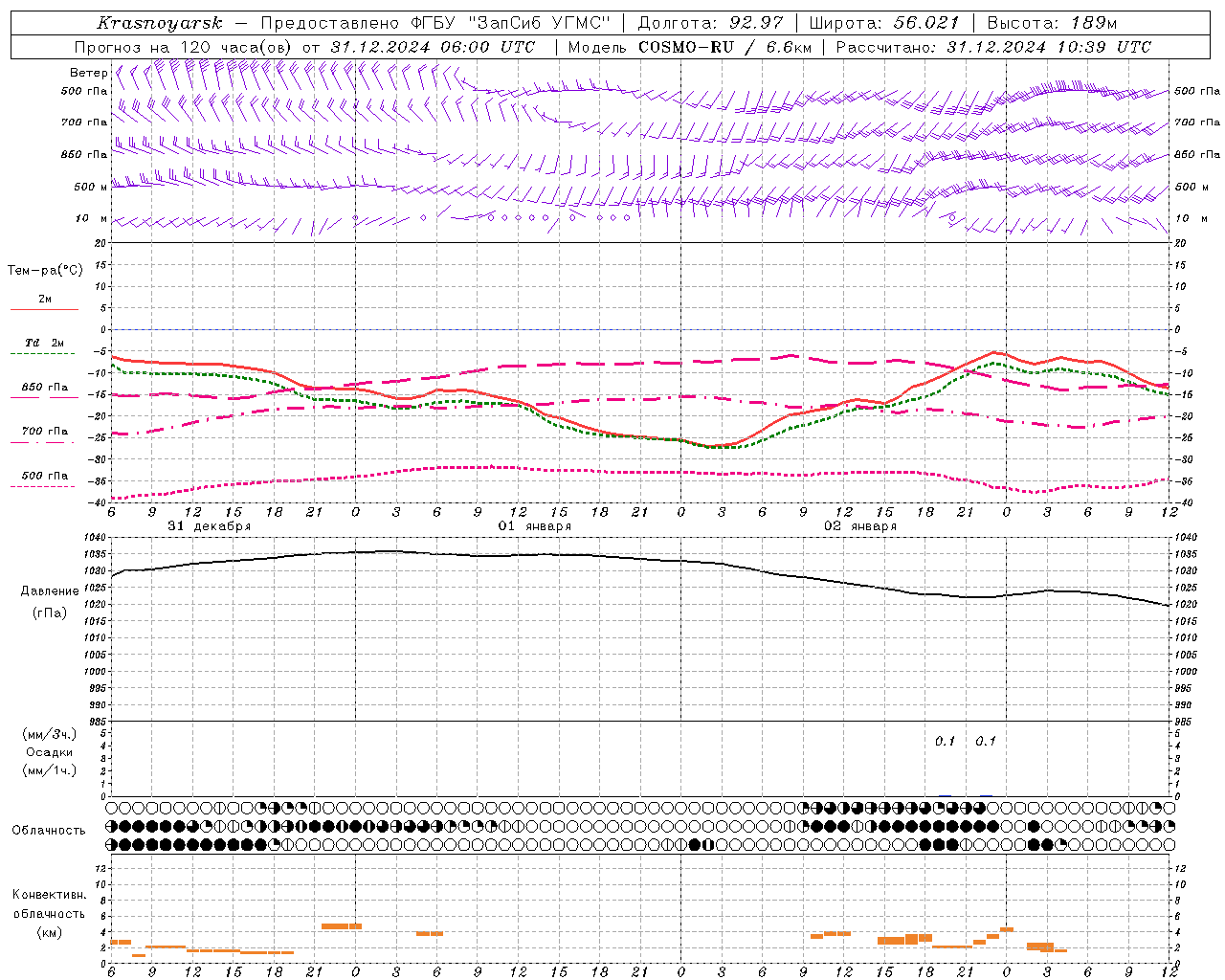Click the Krasnoyarsk title in header
The height and width of the screenshot is (980, 1225).
(x=159, y=23)
